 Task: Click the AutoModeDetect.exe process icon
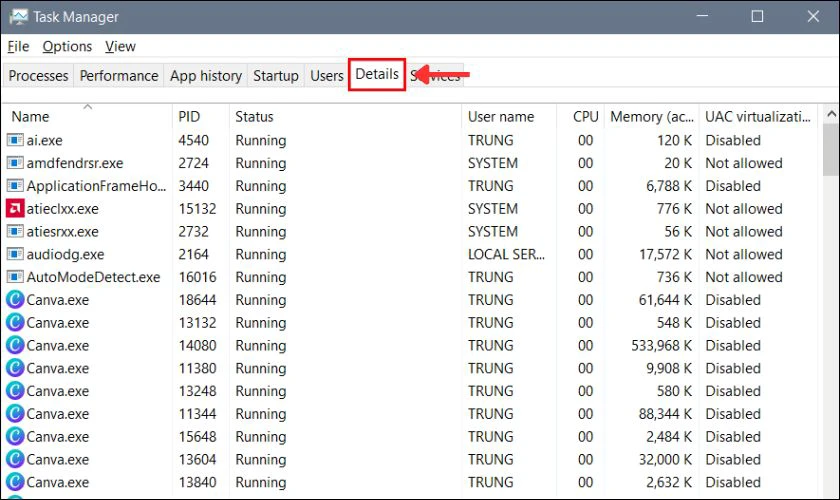(15, 277)
